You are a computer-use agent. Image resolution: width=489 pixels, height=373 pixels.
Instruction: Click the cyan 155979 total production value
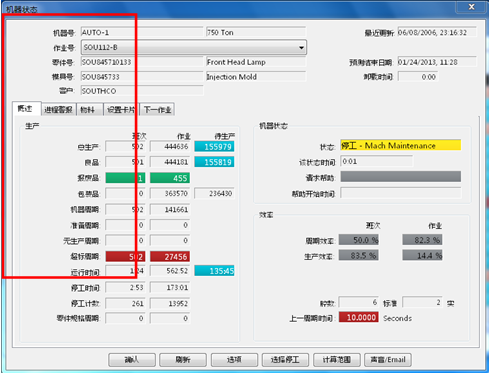[214, 147]
